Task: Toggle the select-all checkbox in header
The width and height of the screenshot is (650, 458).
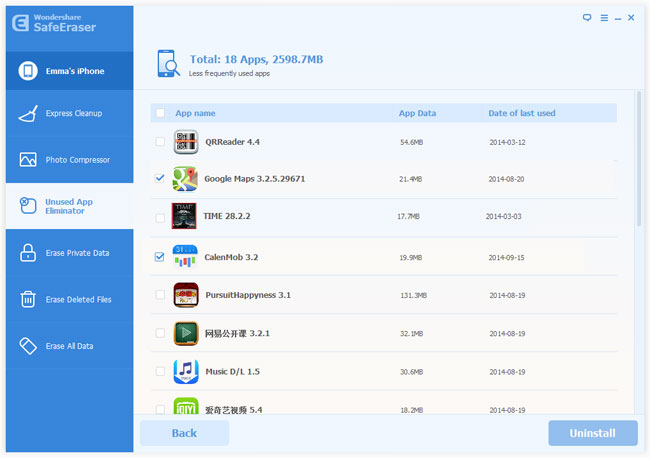Action: click(x=160, y=113)
